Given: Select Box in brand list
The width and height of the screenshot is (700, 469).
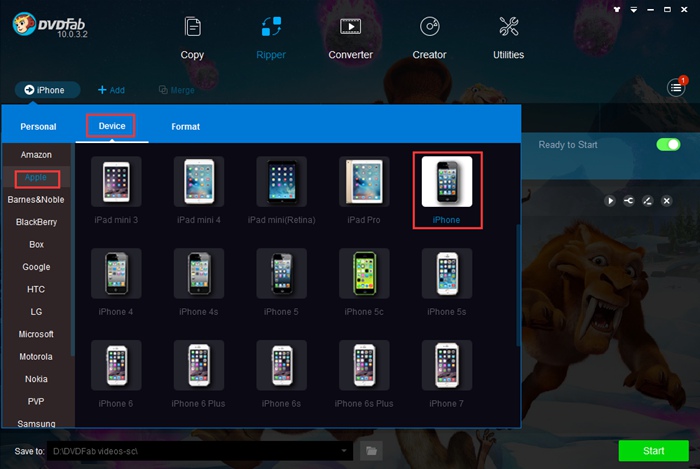Looking at the screenshot, I should pyautogui.click(x=36, y=245).
